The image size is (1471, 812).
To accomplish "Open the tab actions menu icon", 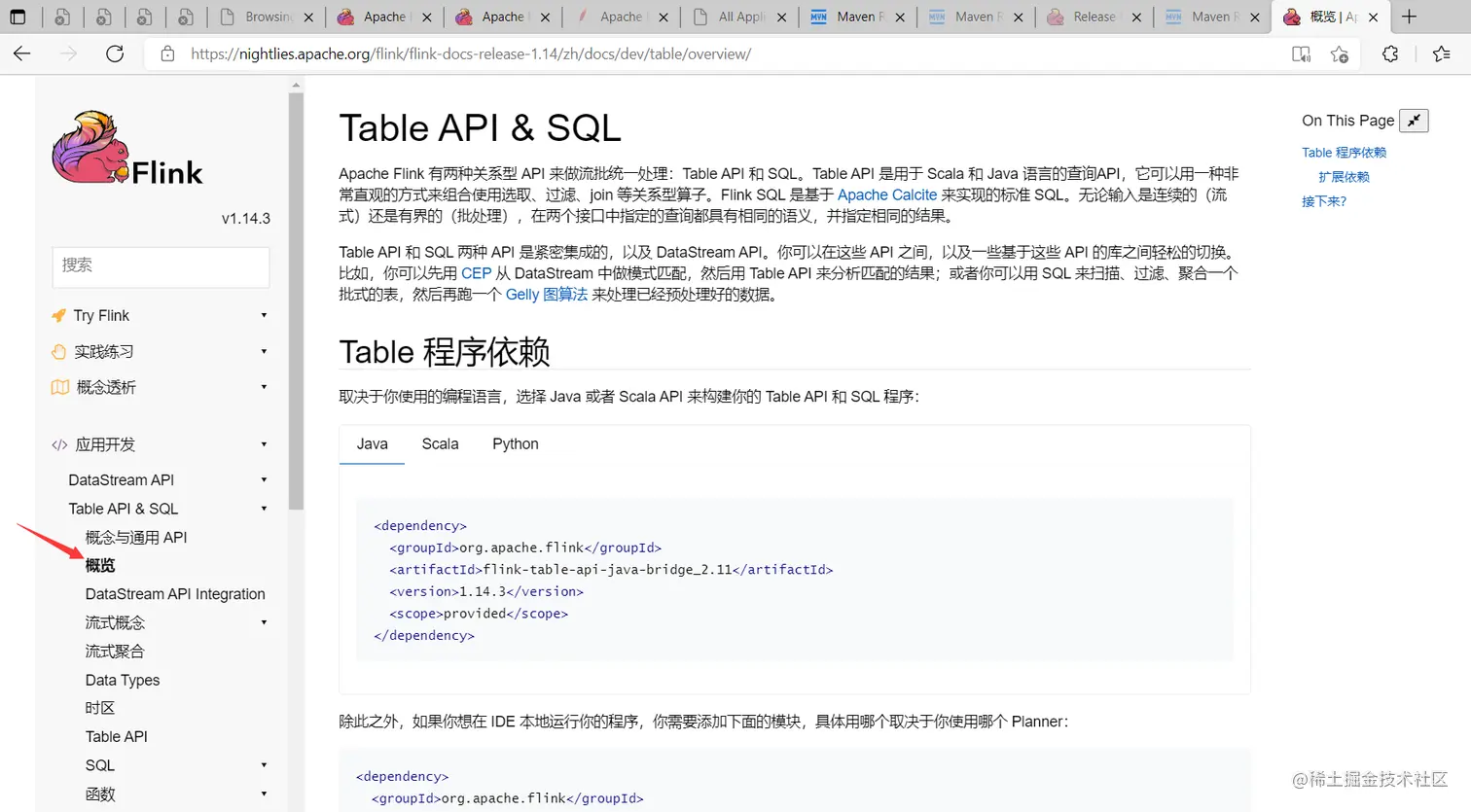I will 18,17.
